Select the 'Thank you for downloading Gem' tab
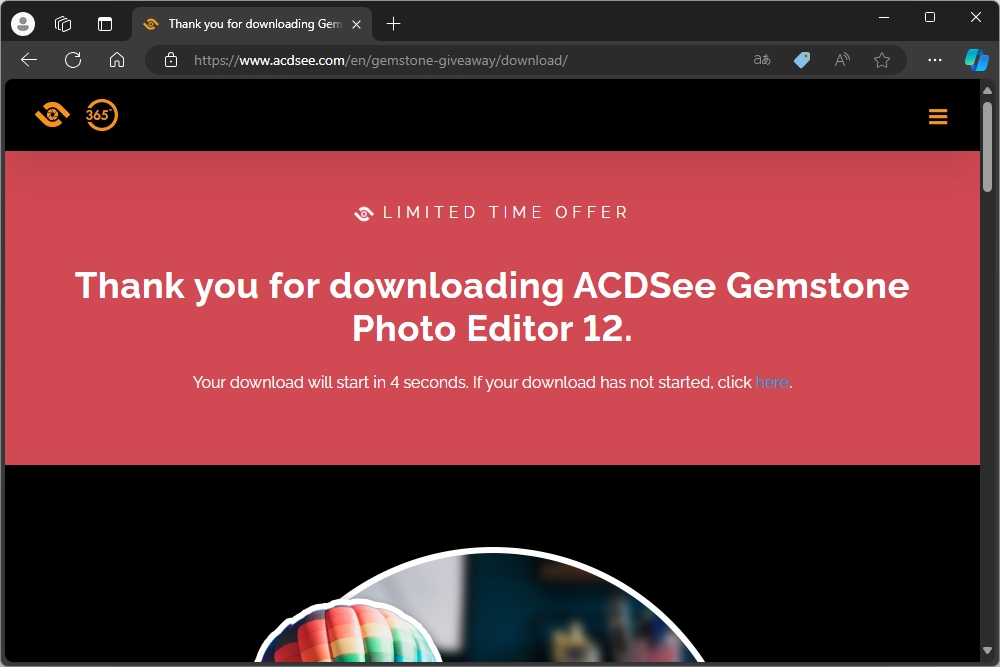The width and height of the screenshot is (1000, 667). click(x=252, y=24)
